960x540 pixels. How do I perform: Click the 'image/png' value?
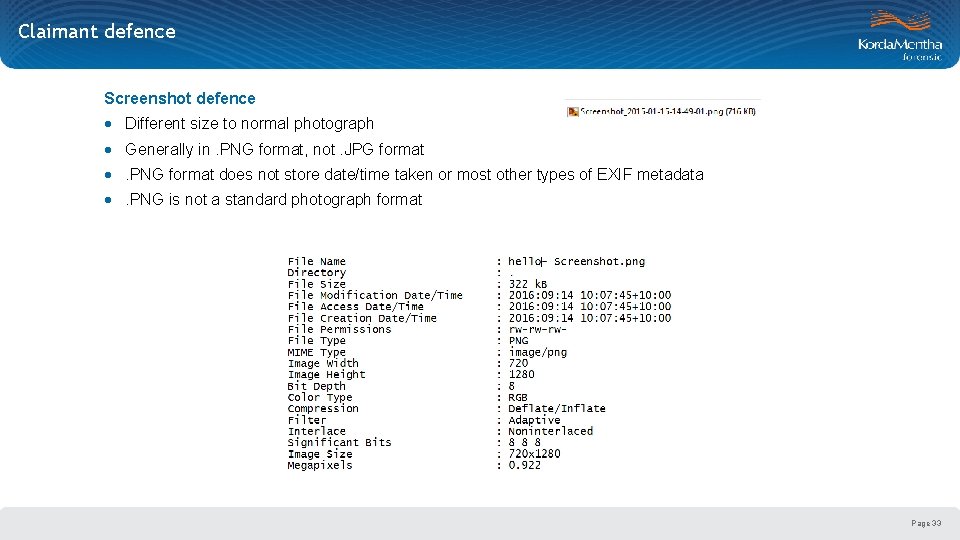538,352
